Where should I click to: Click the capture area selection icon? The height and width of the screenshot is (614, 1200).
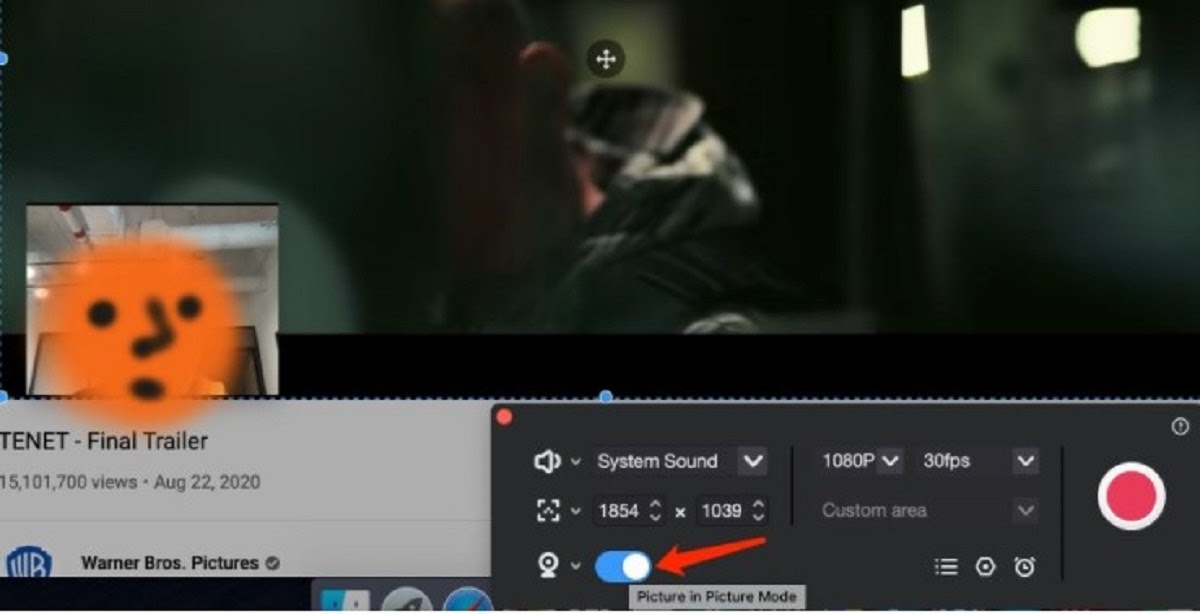click(548, 511)
